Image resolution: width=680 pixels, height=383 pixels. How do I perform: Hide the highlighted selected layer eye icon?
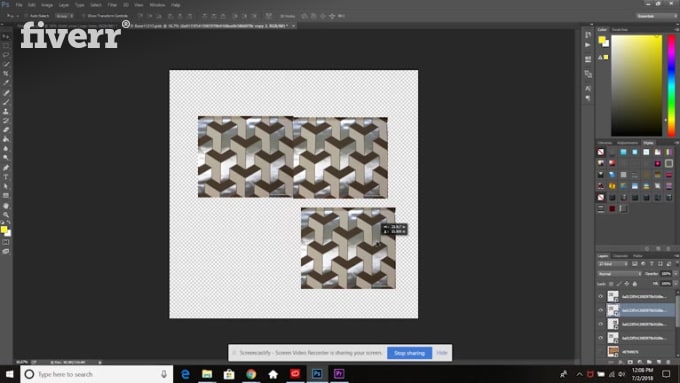(x=601, y=310)
